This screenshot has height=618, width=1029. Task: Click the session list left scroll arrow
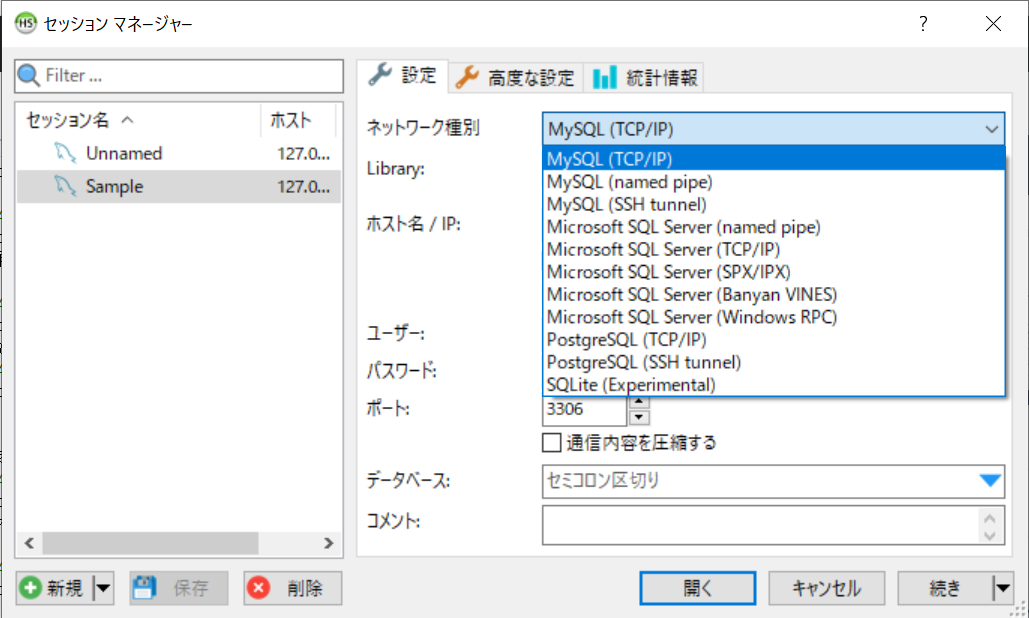[30, 543]
